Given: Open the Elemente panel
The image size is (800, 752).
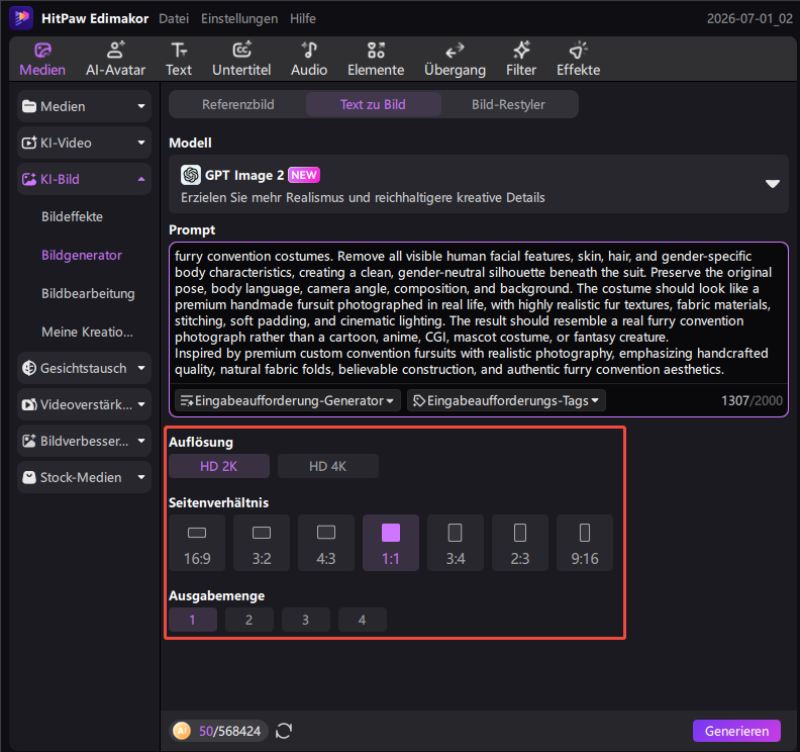Looking at the screenshot, I should click(376, 59).
